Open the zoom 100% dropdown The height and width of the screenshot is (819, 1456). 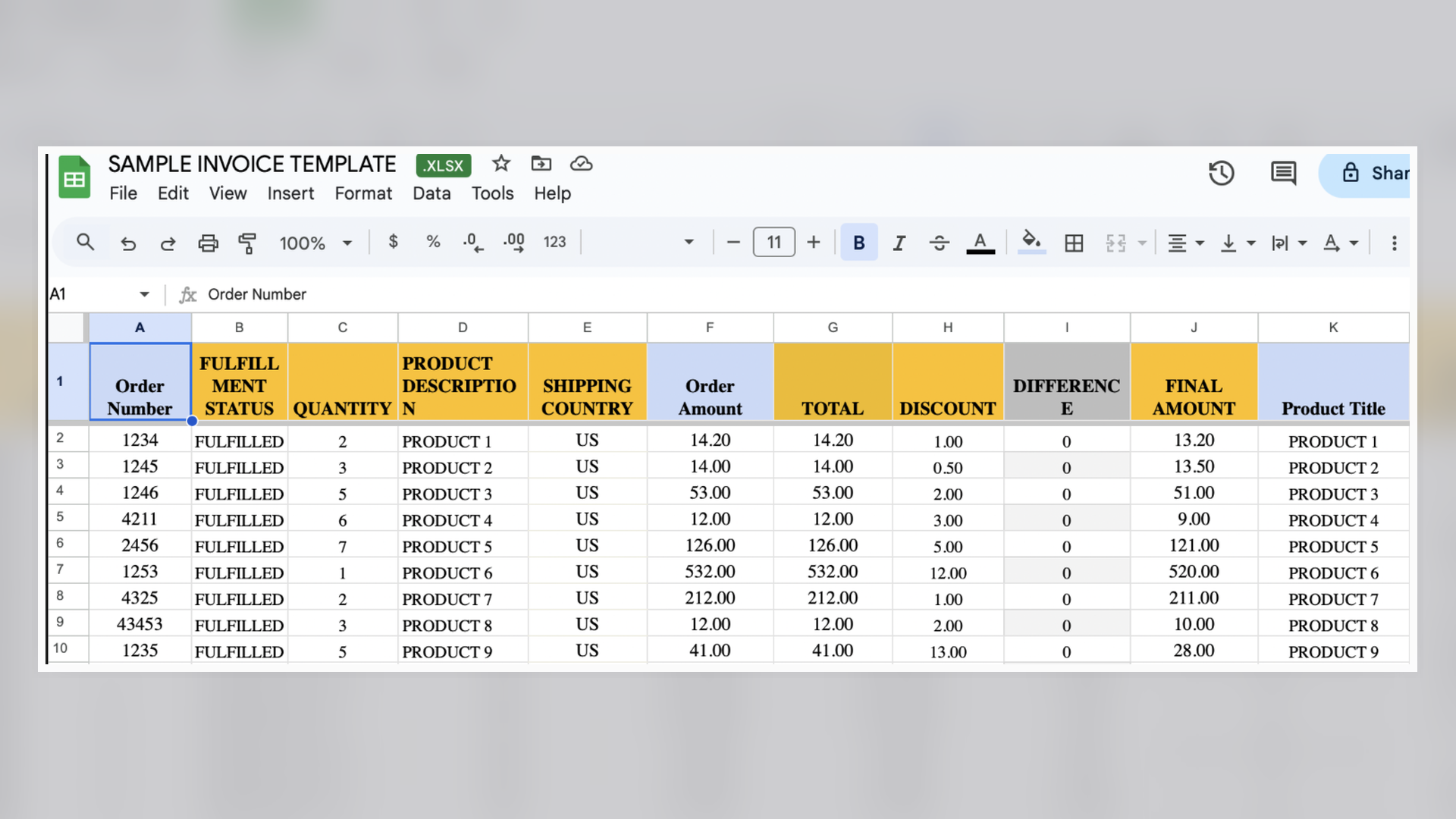click(315, 243)
